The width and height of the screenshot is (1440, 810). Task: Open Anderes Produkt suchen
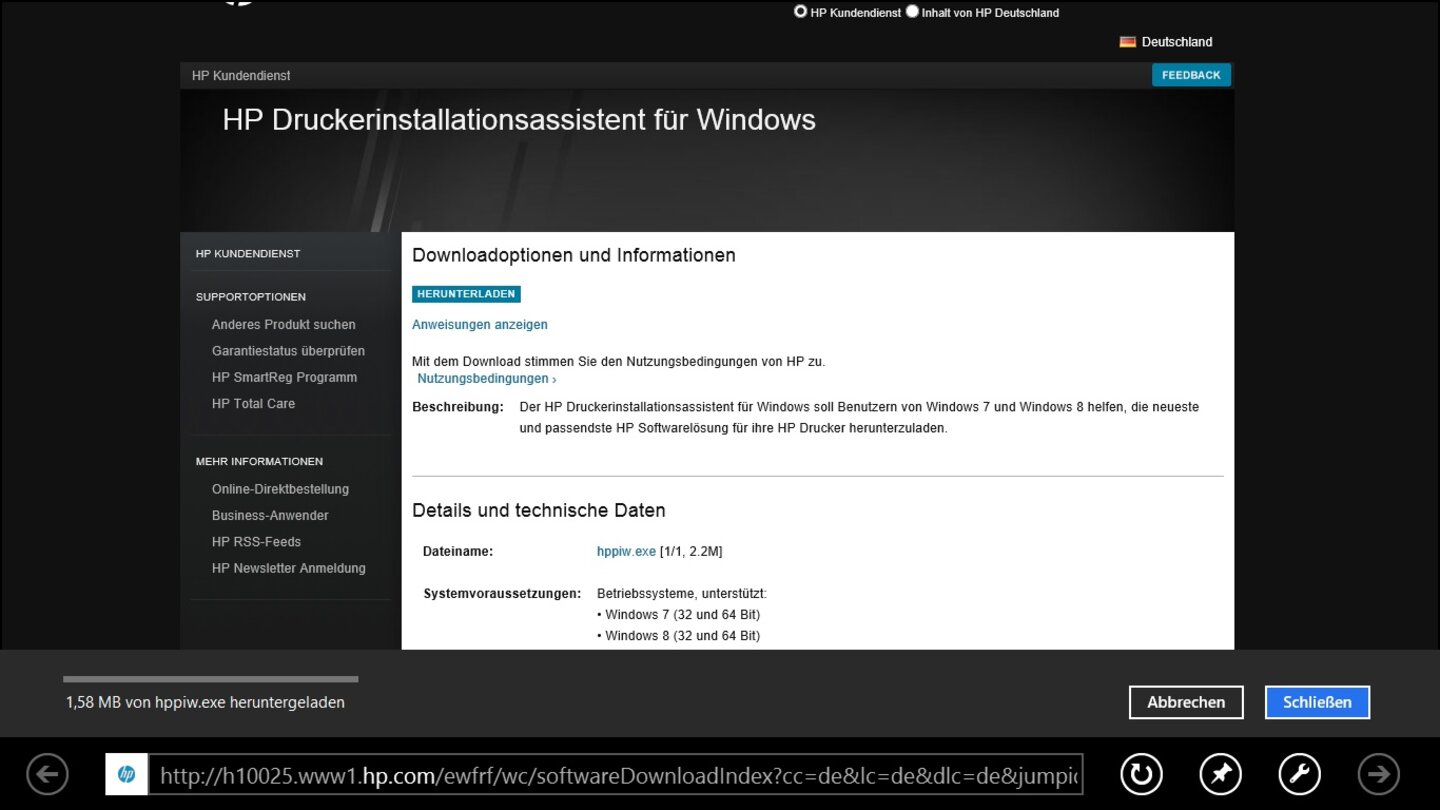pos(283,325)
